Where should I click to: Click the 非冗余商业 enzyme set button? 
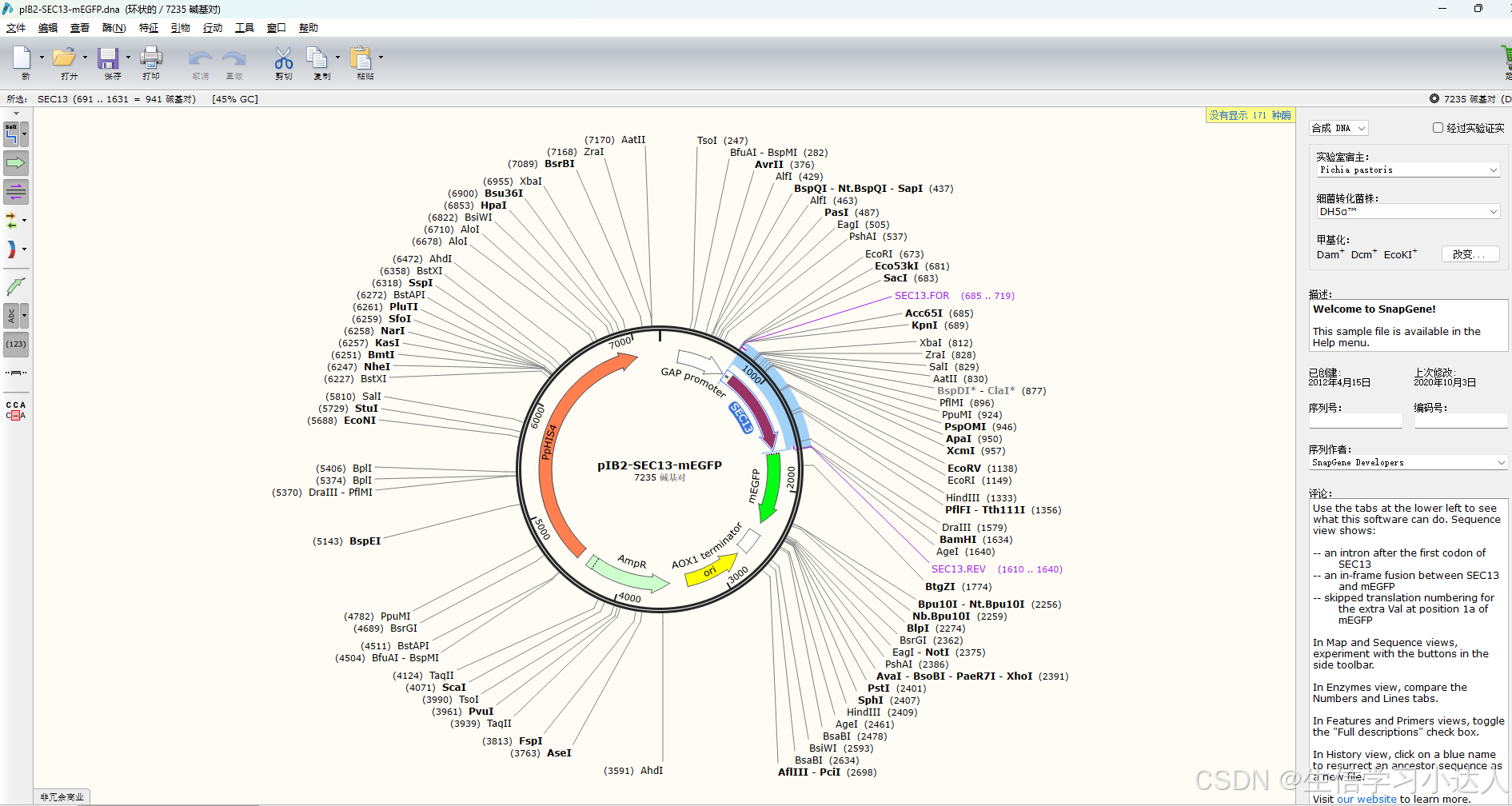[62, 797]
